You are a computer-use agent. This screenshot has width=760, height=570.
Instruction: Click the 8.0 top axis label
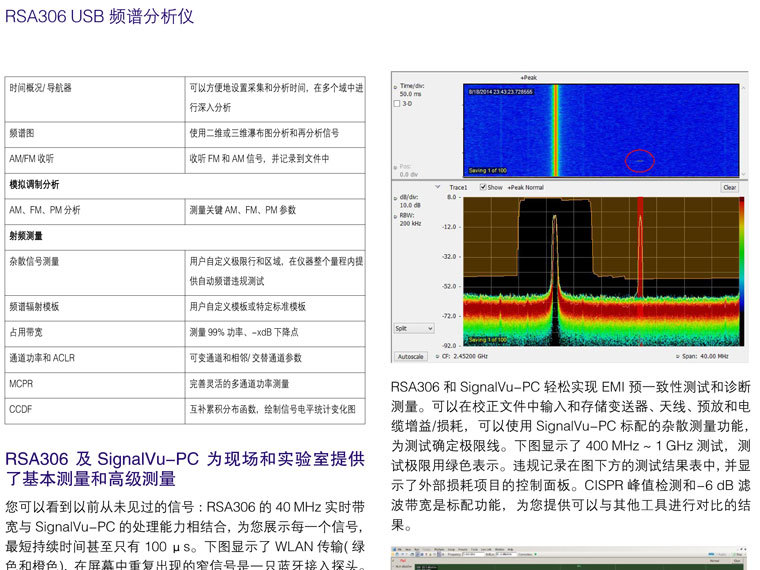tap(451, 197)
